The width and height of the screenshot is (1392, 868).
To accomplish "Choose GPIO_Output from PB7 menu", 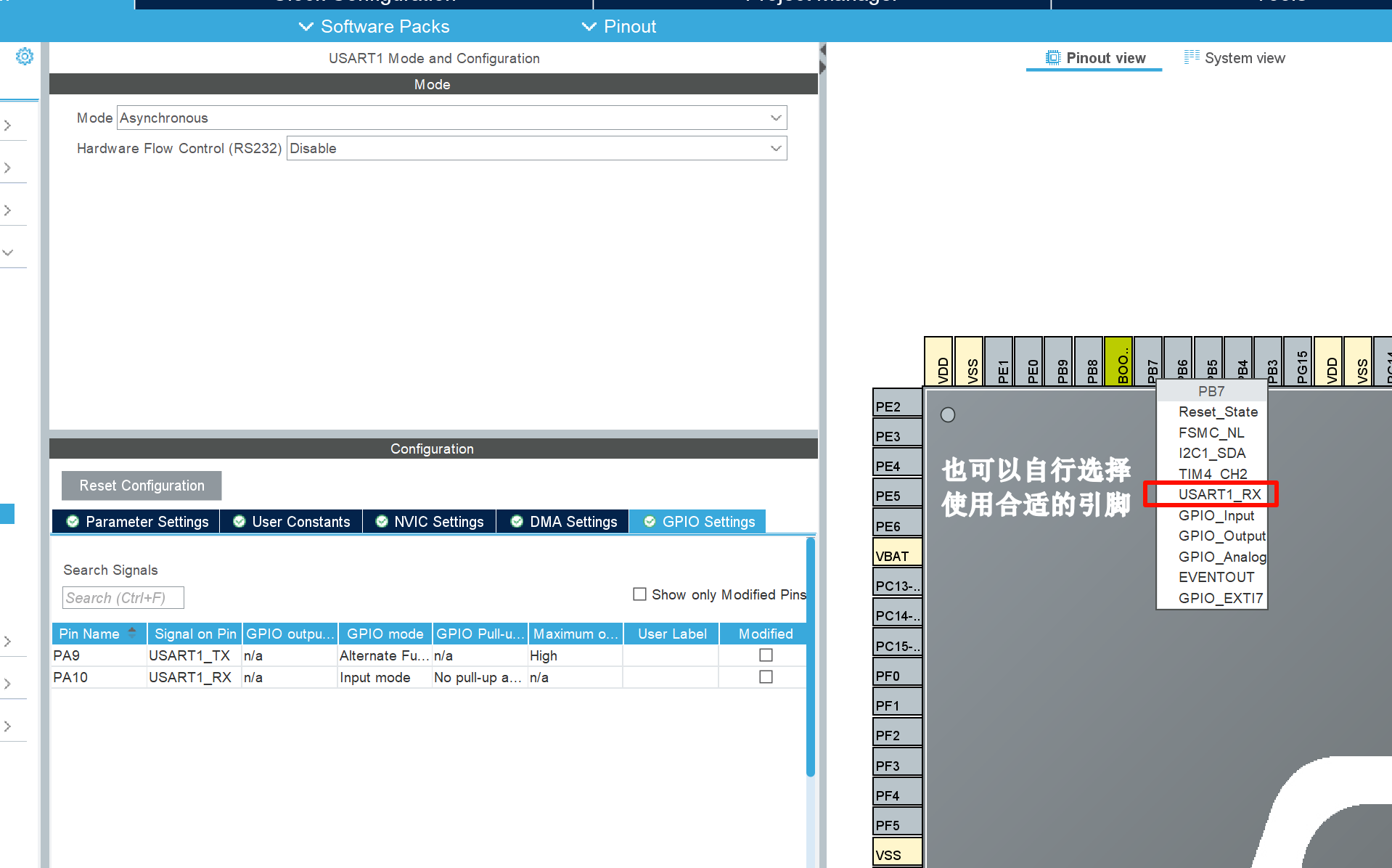I will 1211,536.
